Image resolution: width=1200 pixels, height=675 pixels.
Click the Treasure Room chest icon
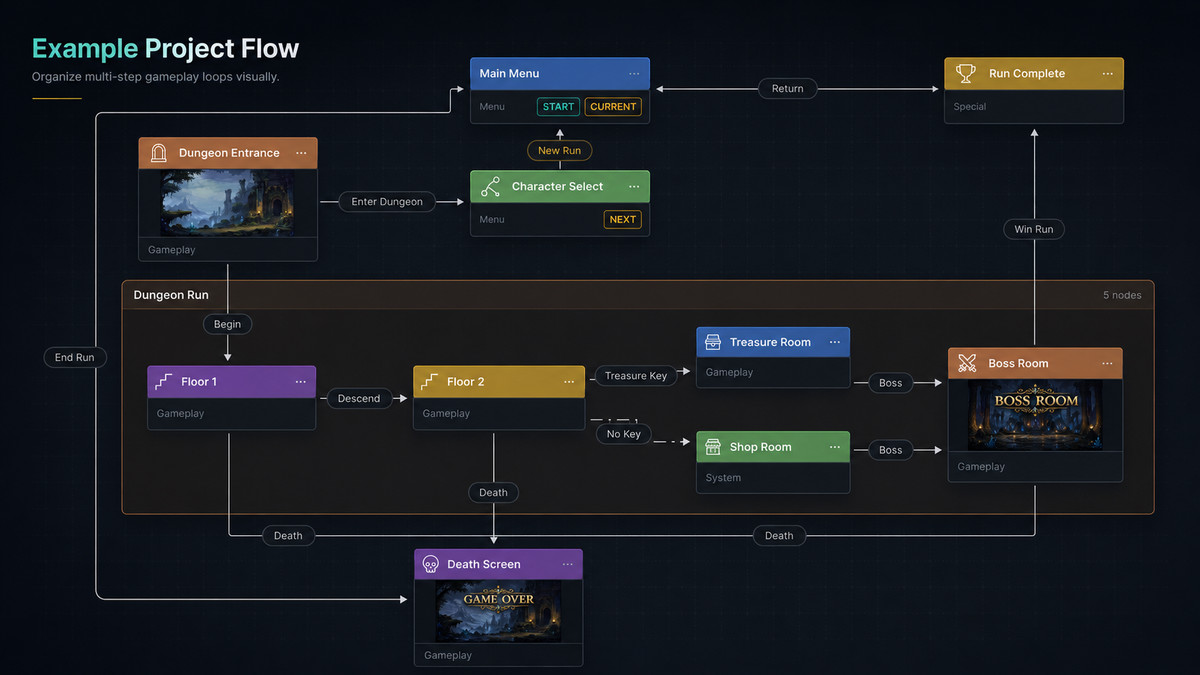tap(713, 342)
